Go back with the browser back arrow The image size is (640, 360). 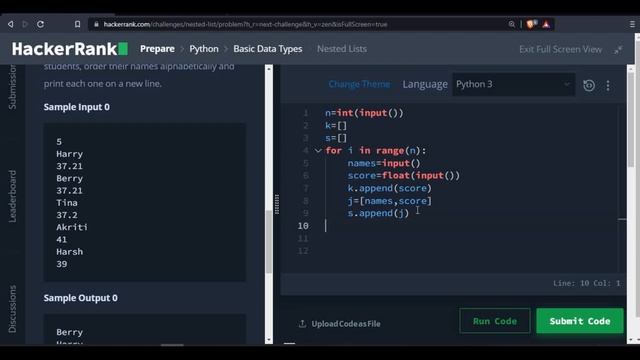pos(11,24)
